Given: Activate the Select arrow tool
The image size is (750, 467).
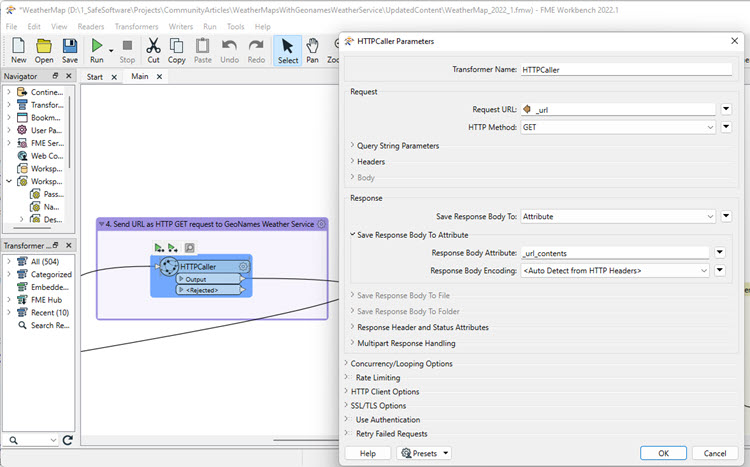Looking at the screenshot, I should tap(288, 51).
